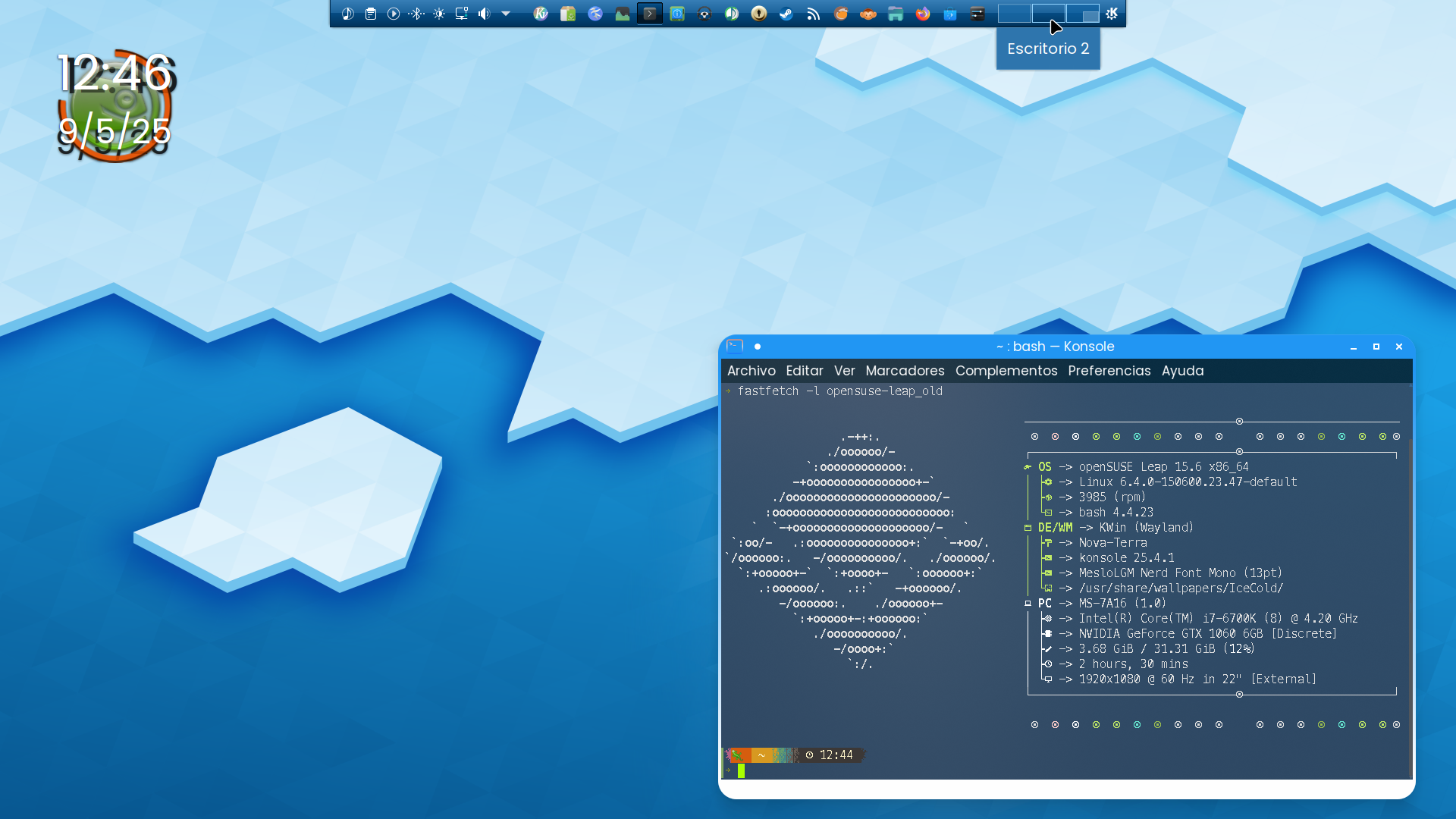This screenshot has width=1456, height=819.
Task: Click the 'openSUSE Leap 15.6 x86_64' line
Action: pos(1163,467)
